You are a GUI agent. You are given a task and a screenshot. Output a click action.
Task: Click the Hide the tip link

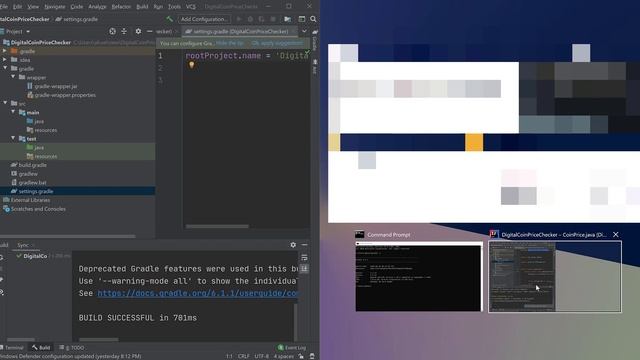(x=229, y=43)
